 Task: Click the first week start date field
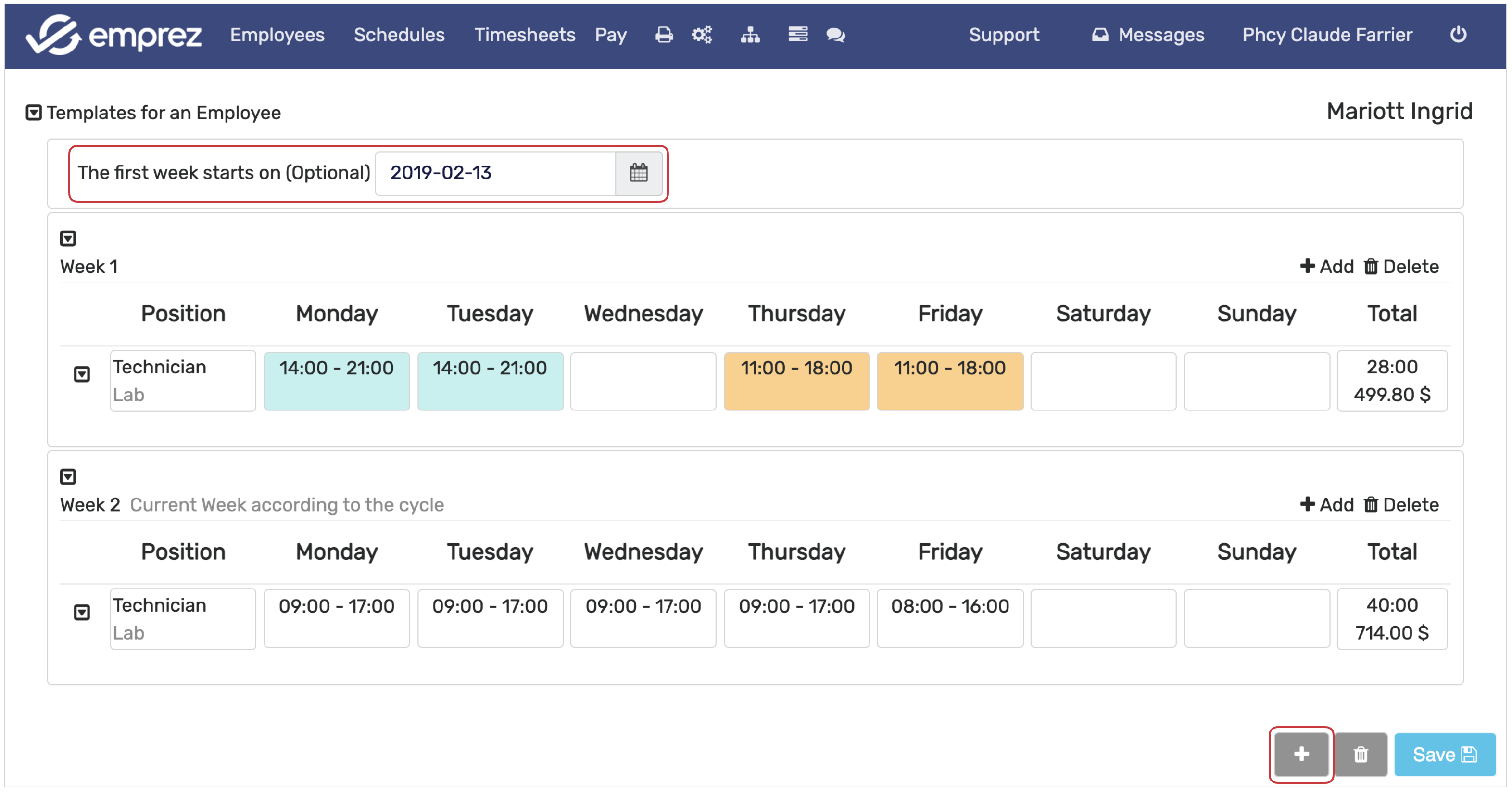(x=495, y=173)
